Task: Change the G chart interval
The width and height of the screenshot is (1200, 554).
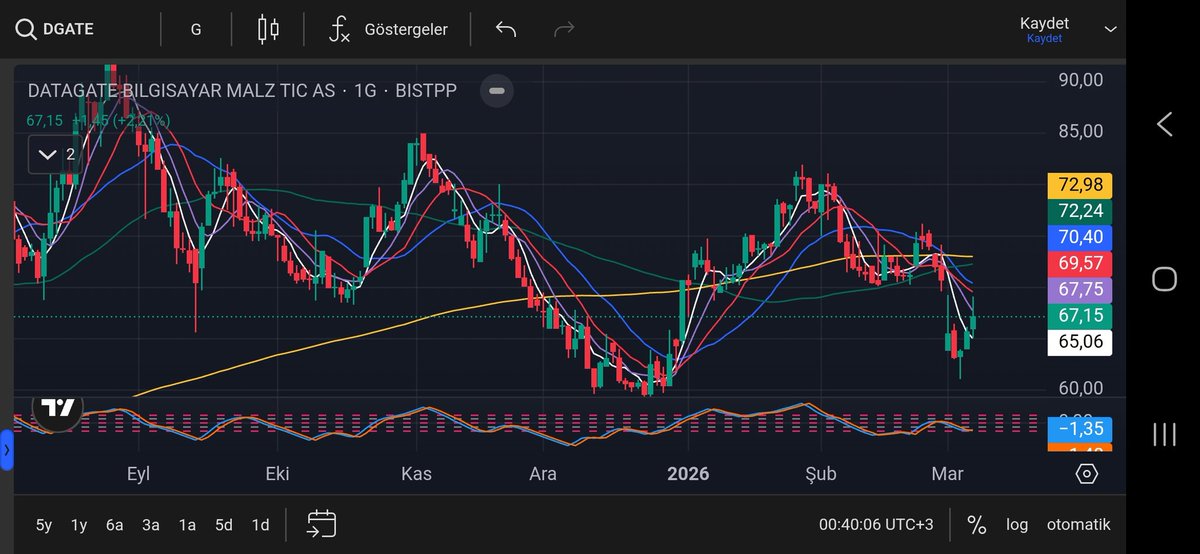Action: pos(196,29)
